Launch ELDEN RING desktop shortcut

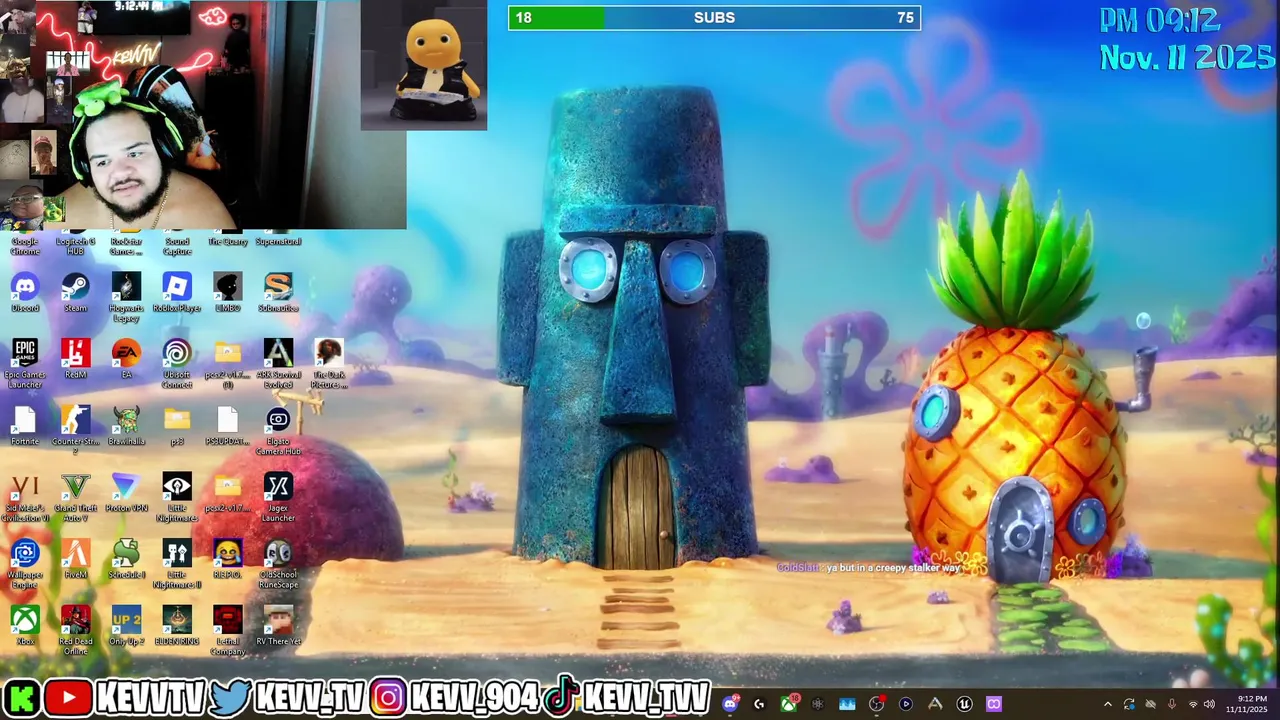177,625
